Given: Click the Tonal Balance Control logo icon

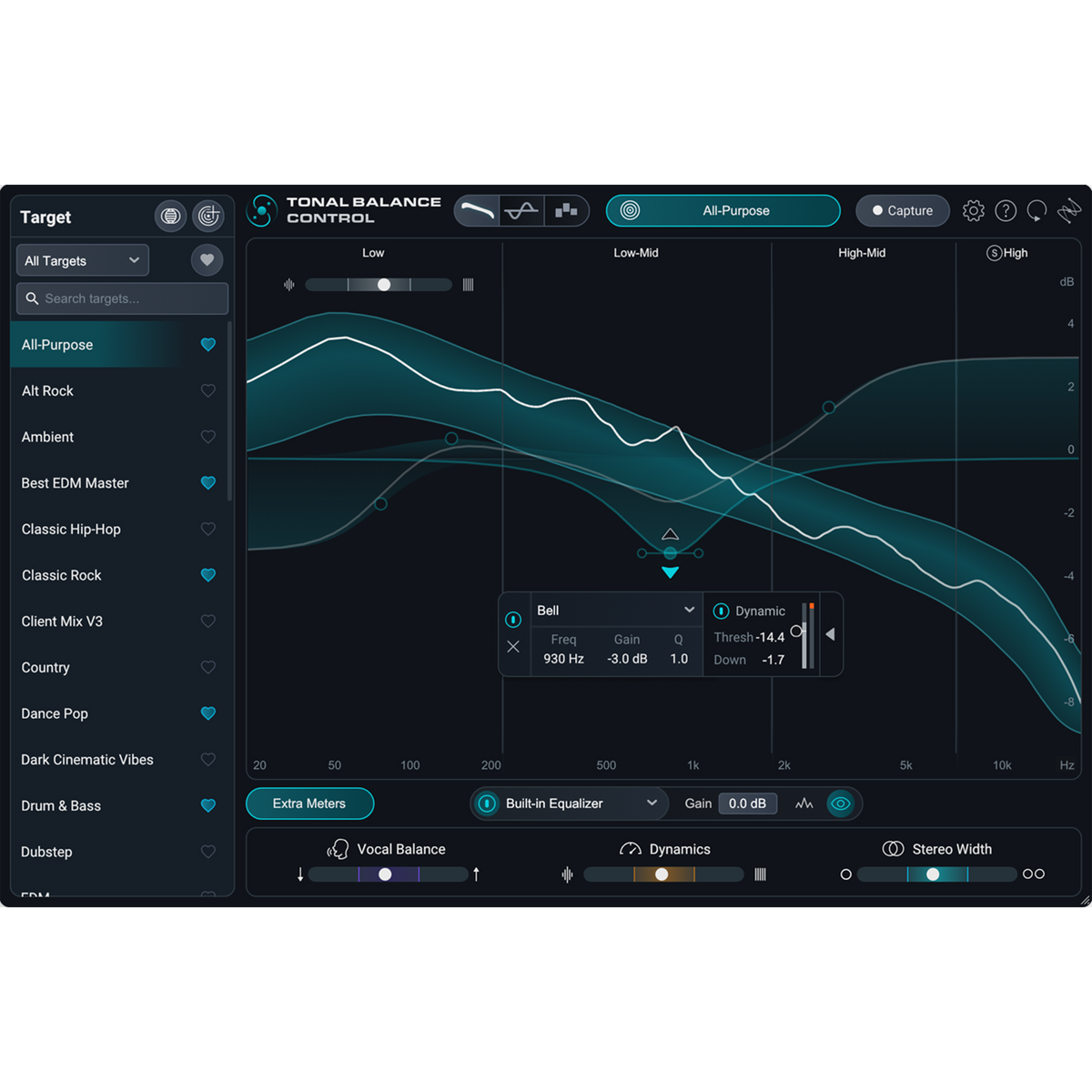Looking at the screenshot, I should point(262,210).
